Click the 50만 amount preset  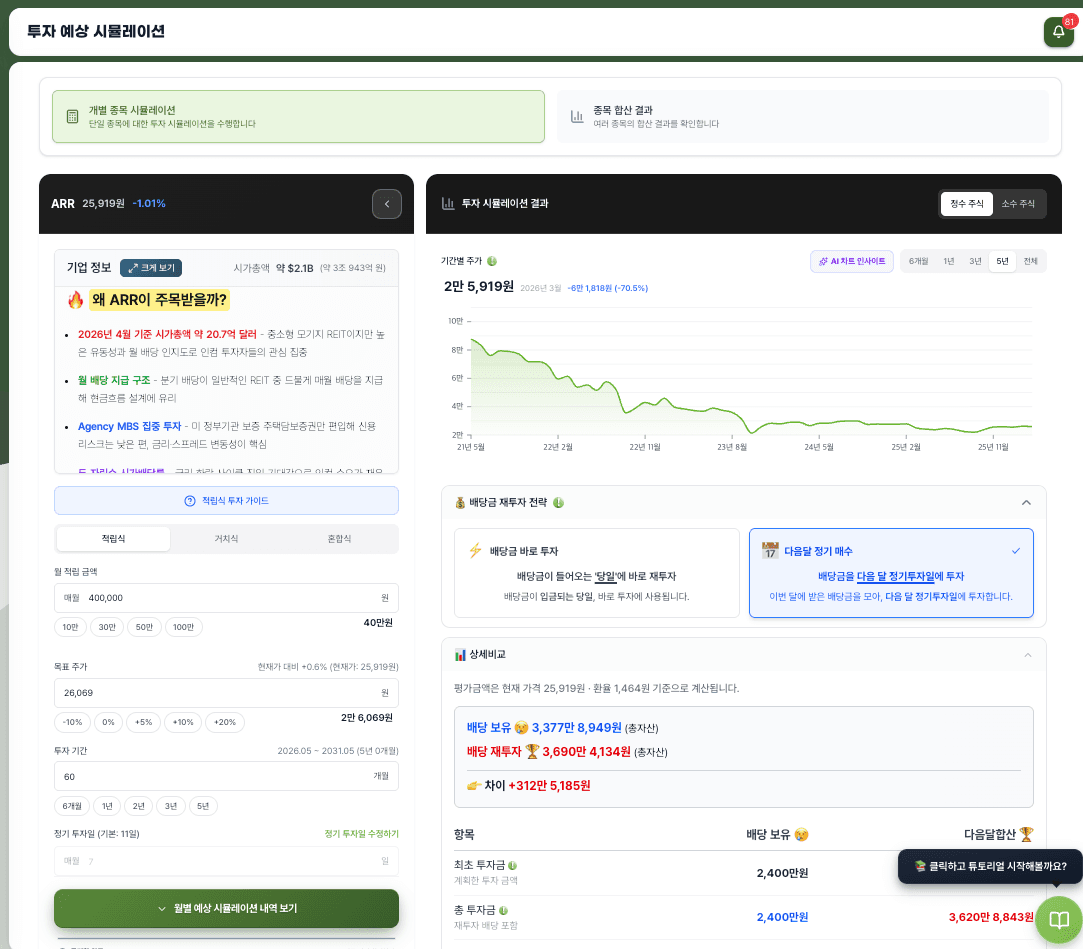pyautogui.click(x=144, y=627)
